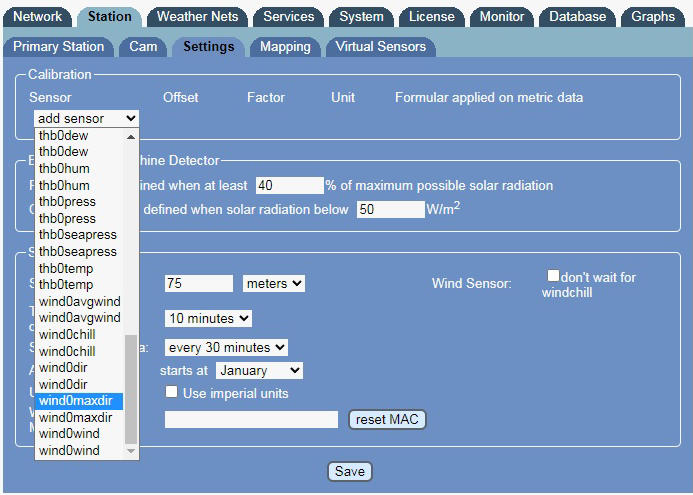Choose the second thb0temp list option
Image resolution: width=693 pixels, height=495 pixels.
[79, 285]
